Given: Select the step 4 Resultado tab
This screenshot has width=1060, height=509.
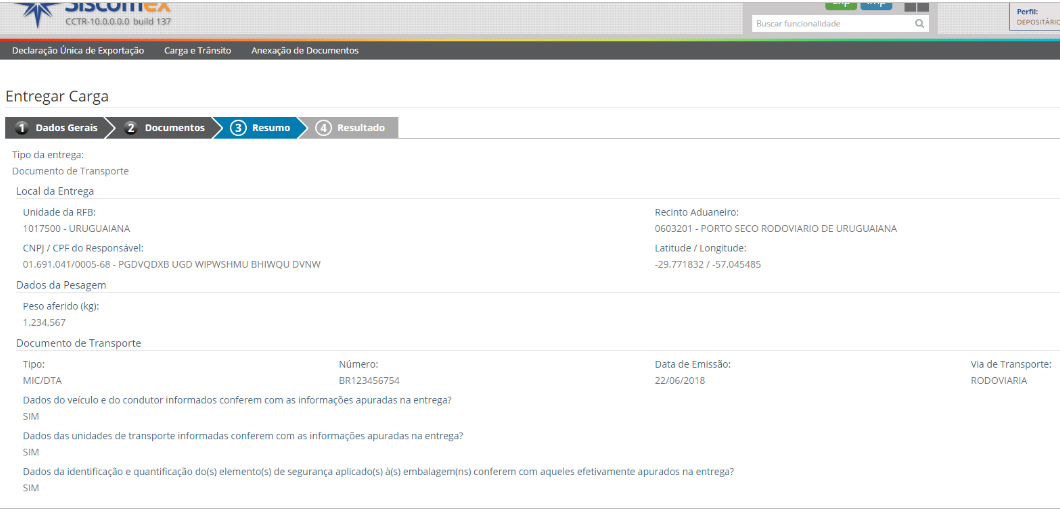Looking at the screenshot, I should point(352,128).
